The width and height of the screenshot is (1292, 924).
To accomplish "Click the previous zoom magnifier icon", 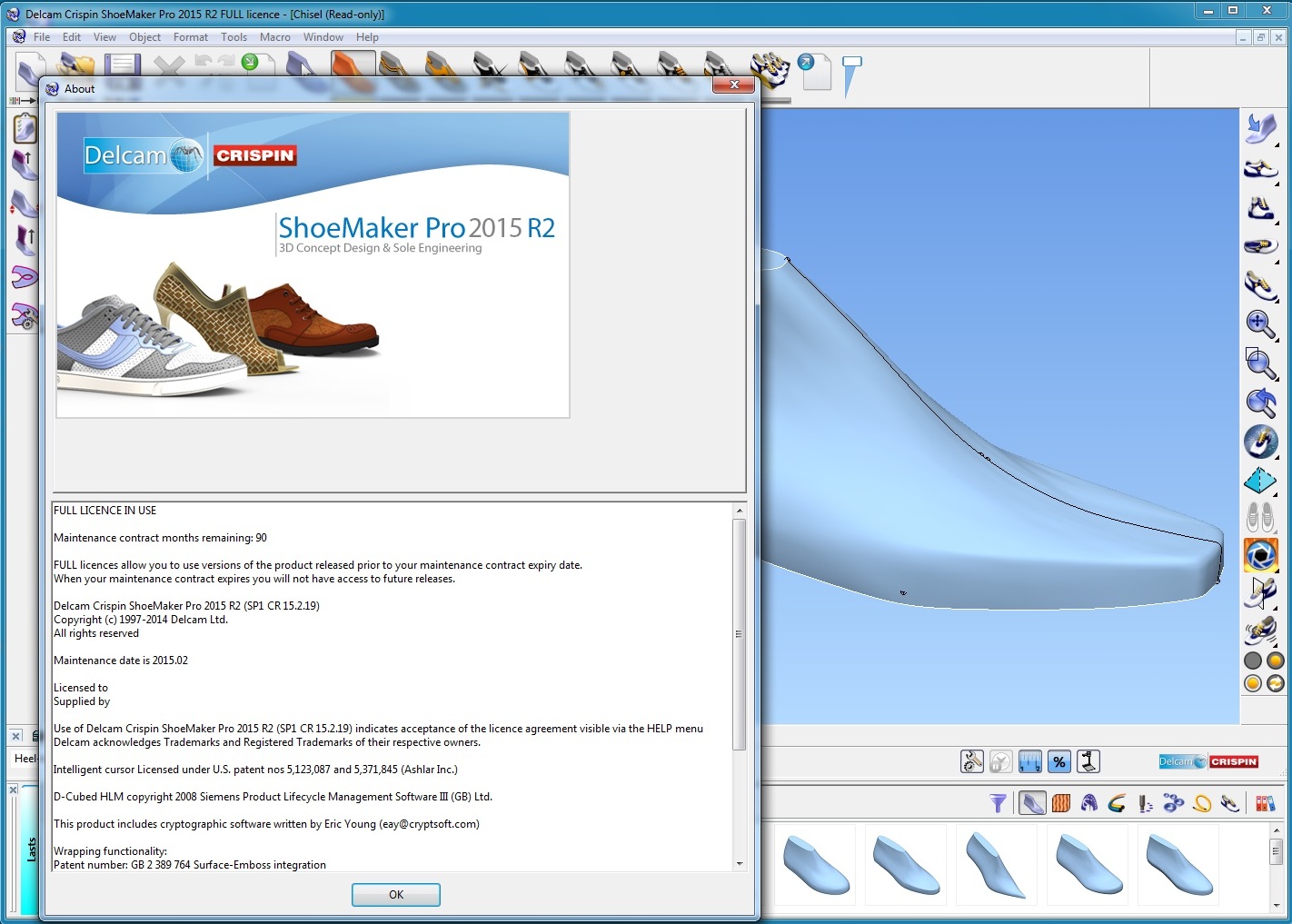I will click(1261, 402).
